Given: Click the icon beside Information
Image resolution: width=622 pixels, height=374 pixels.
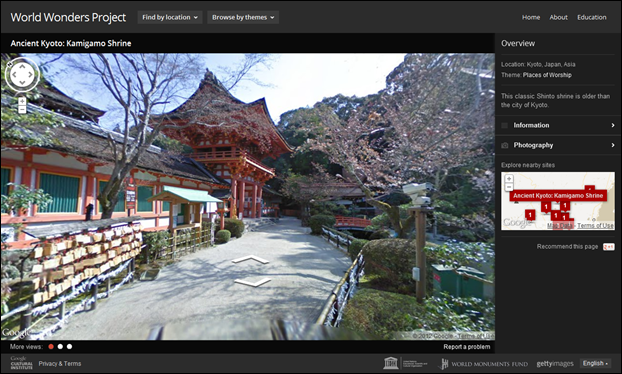Looking at the screenshot, I should click(505, 125).
